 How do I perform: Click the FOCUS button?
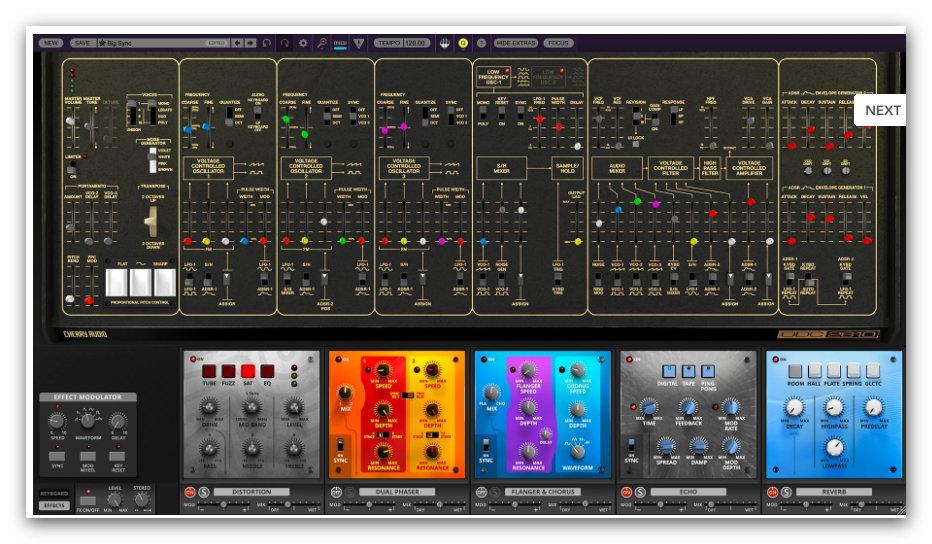click(x=558, y=43)
